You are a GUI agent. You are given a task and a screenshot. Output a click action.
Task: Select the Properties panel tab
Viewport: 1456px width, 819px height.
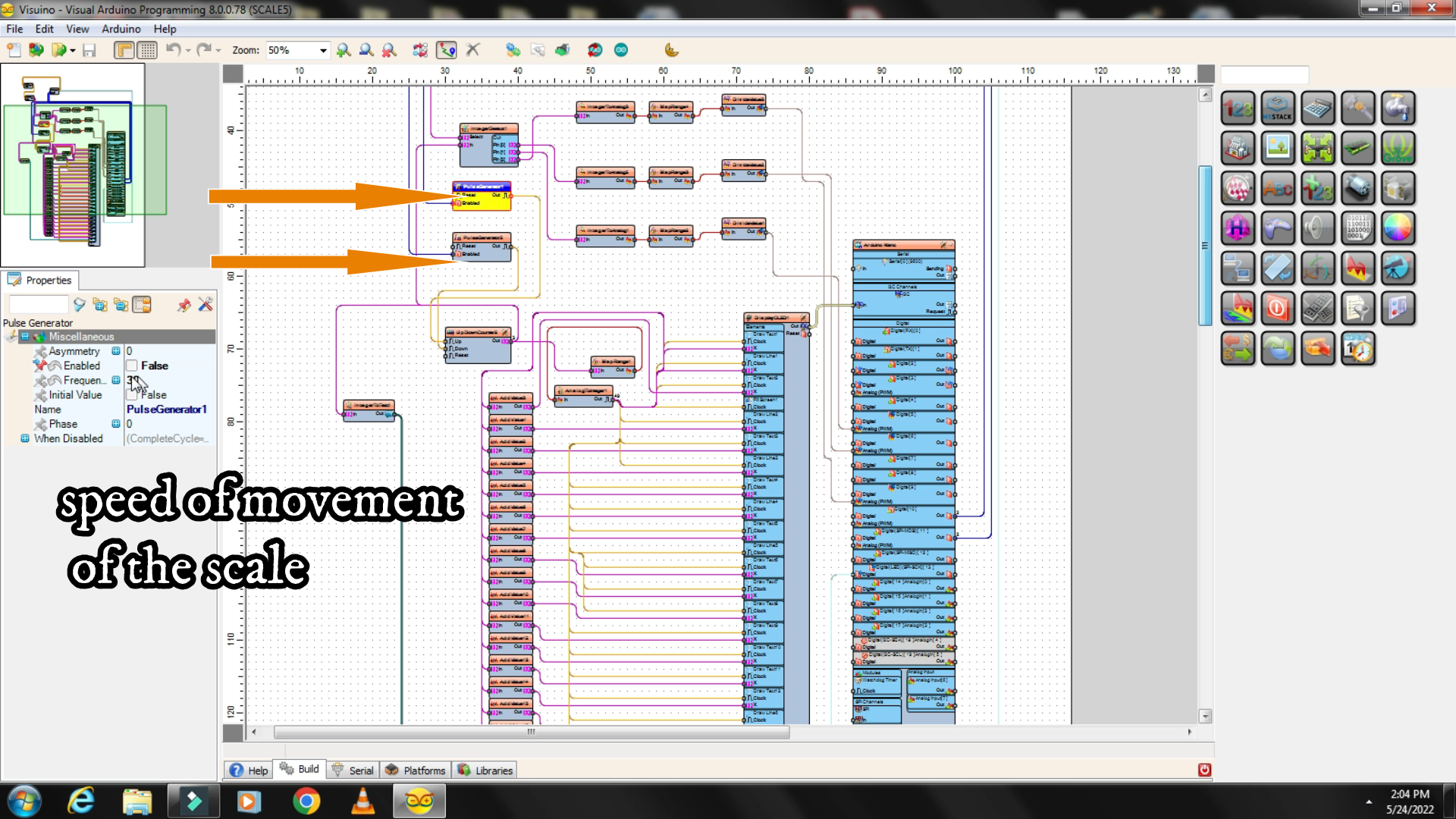[39, 280]
